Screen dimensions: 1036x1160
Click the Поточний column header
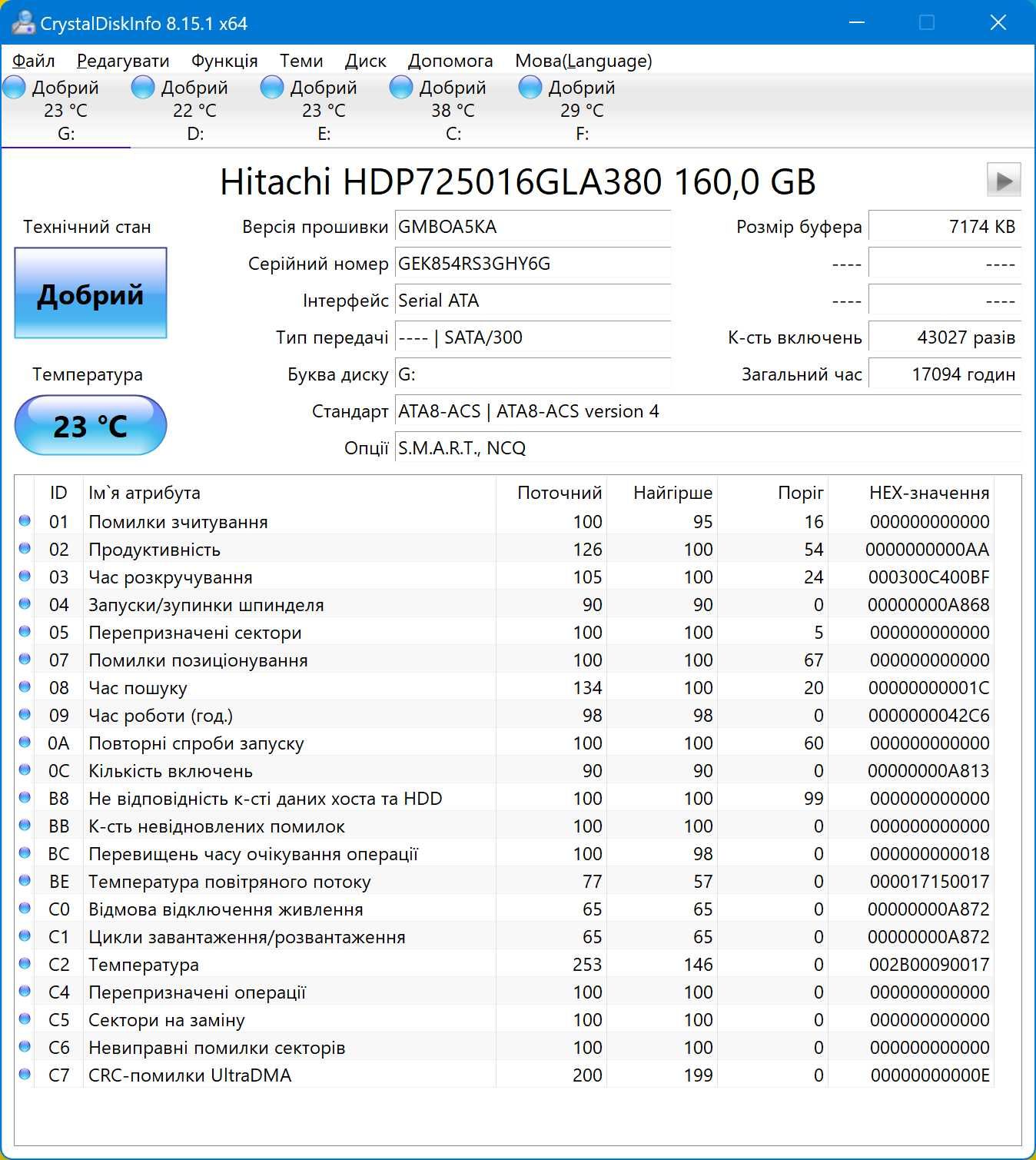point(551,493)
